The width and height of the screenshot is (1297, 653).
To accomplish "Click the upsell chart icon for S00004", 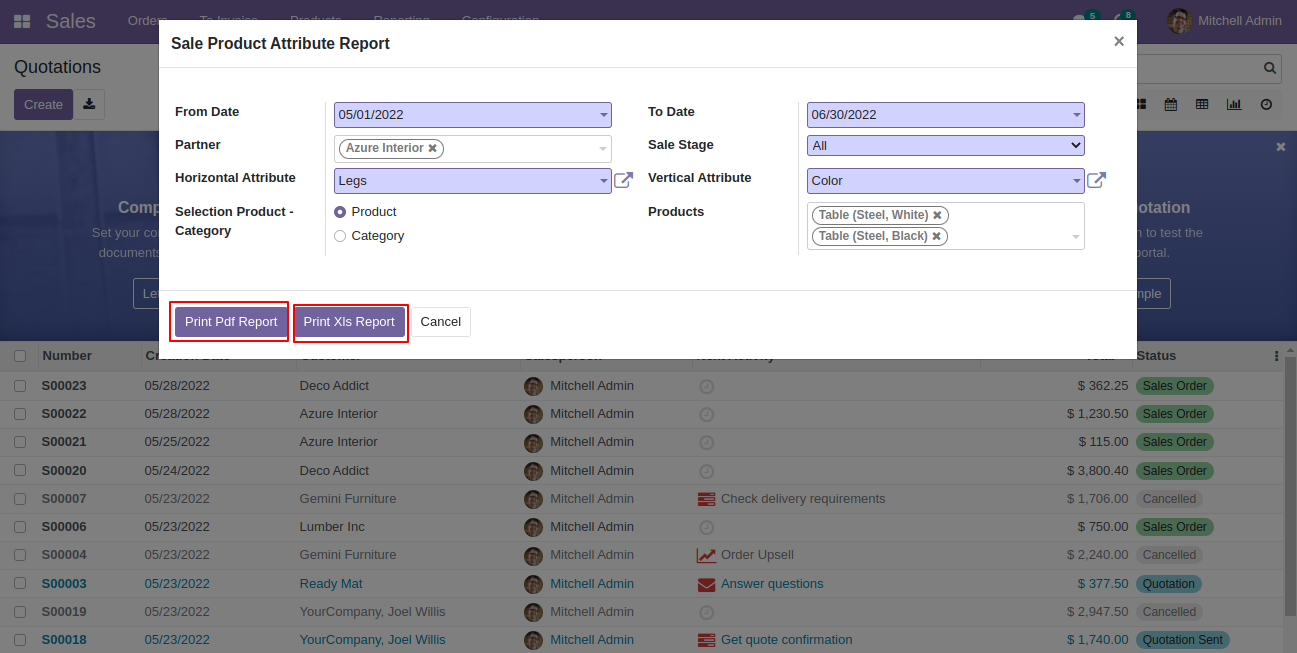I will point(706,555).
